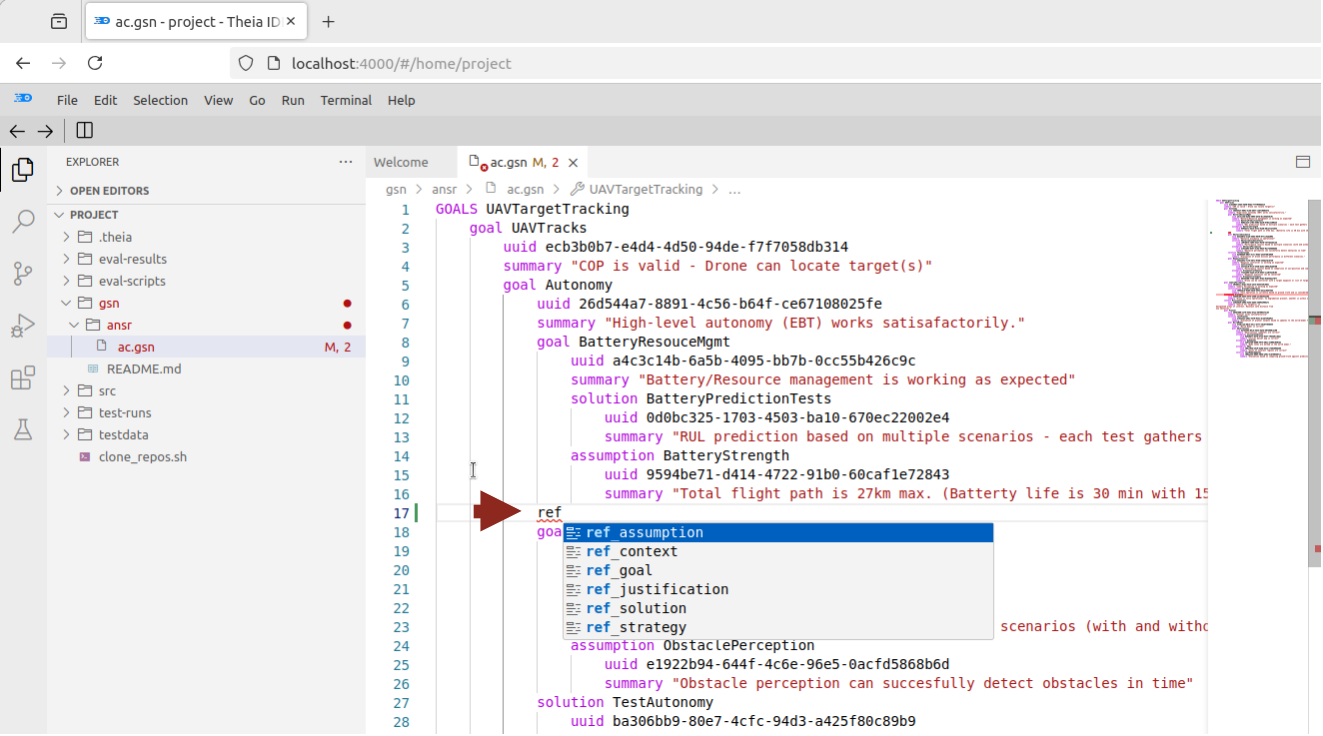This screenshot has width=1323, height=736.
Task: Open the Search view in activity bar
Action: click(x=22, y=222)
